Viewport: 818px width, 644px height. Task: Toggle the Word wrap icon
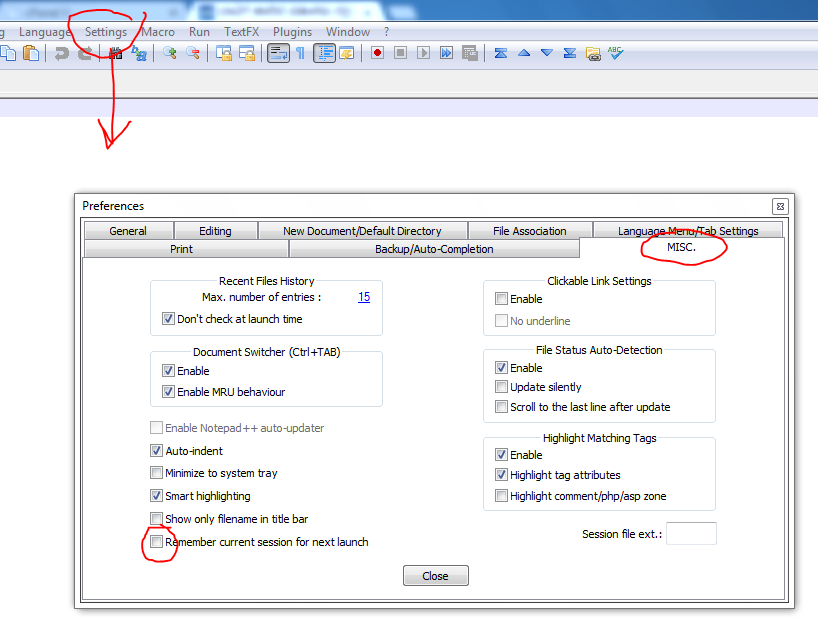[278, 53]
